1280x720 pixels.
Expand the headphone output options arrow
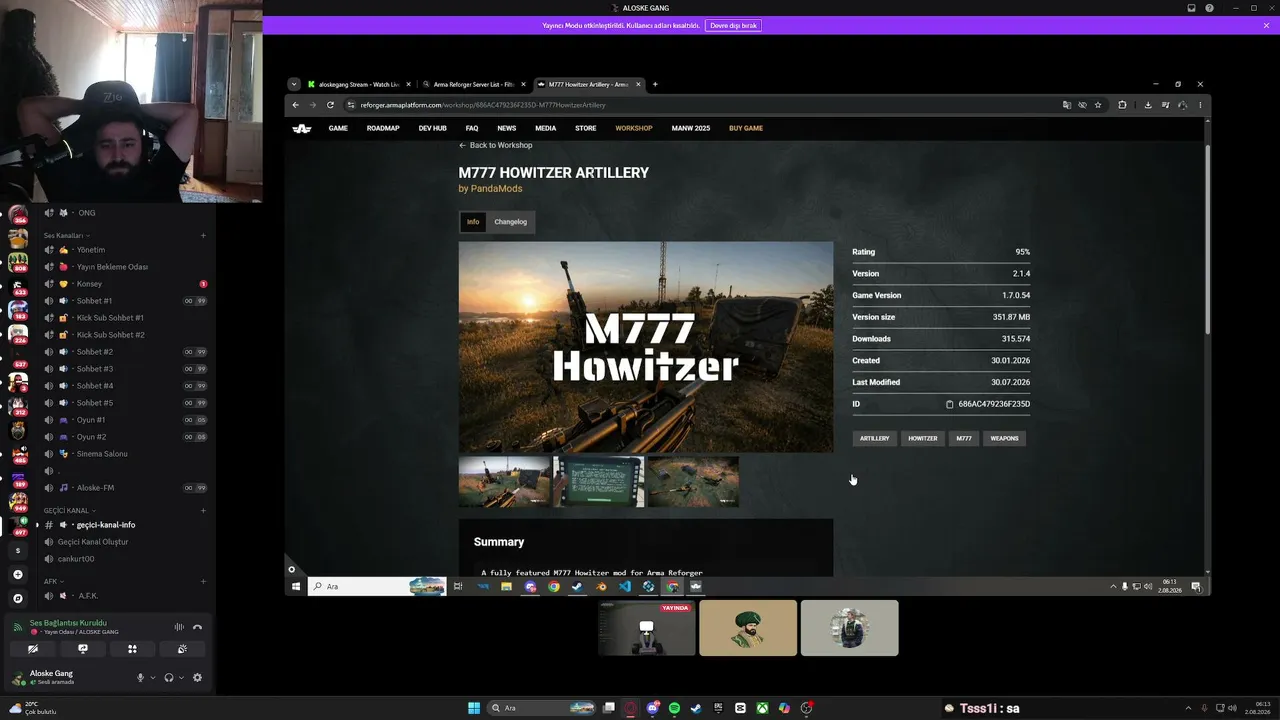(181, 678)
